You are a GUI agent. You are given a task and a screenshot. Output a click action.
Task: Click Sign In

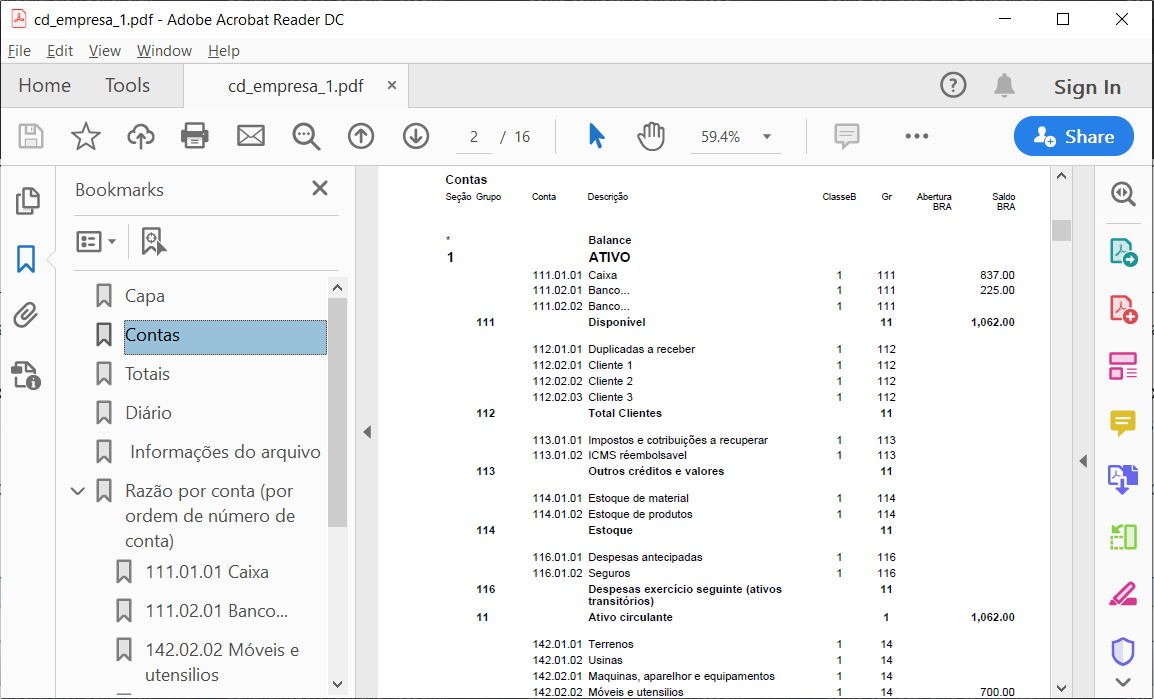pos(1087,87)
